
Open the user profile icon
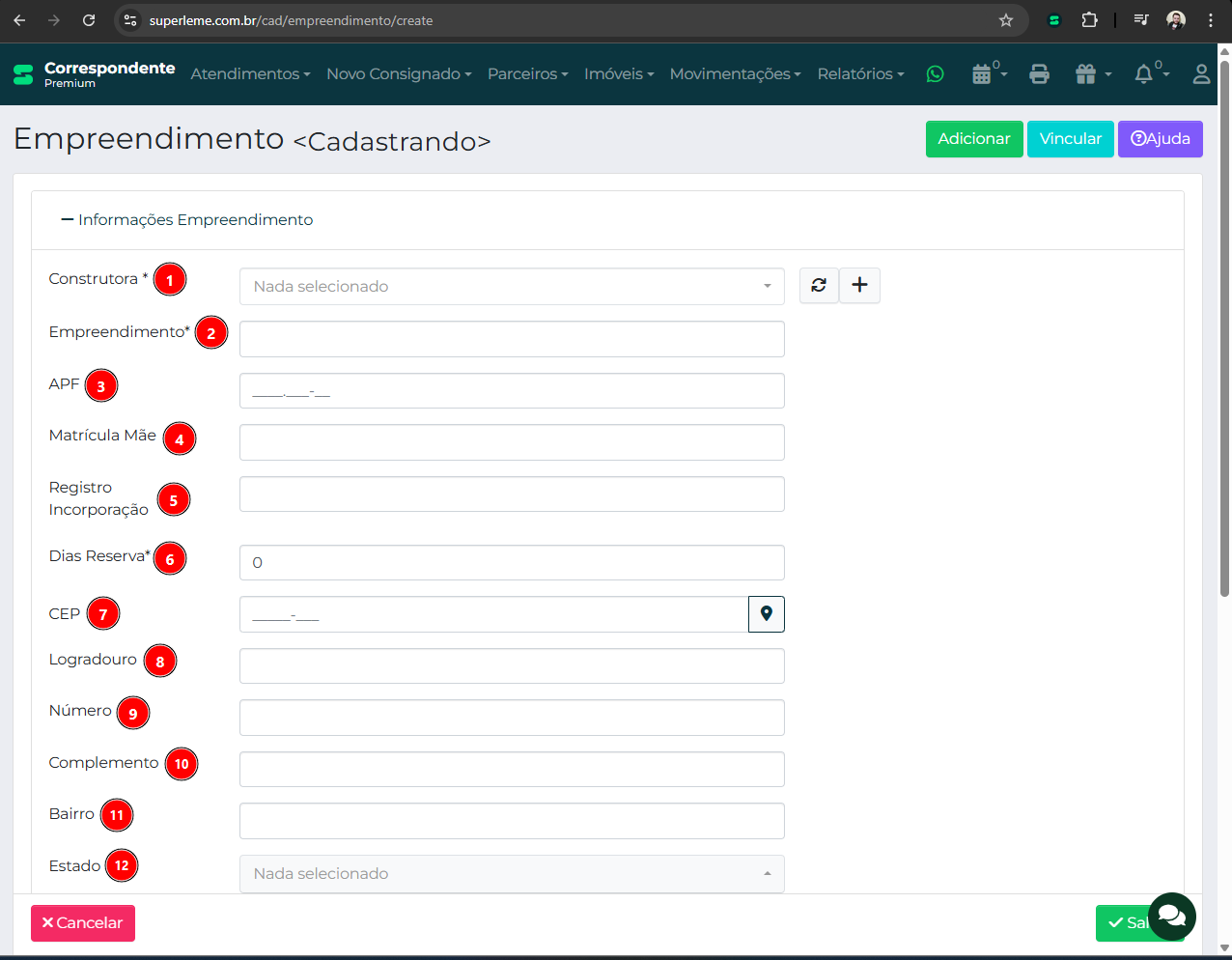(x=1201, y=74)
